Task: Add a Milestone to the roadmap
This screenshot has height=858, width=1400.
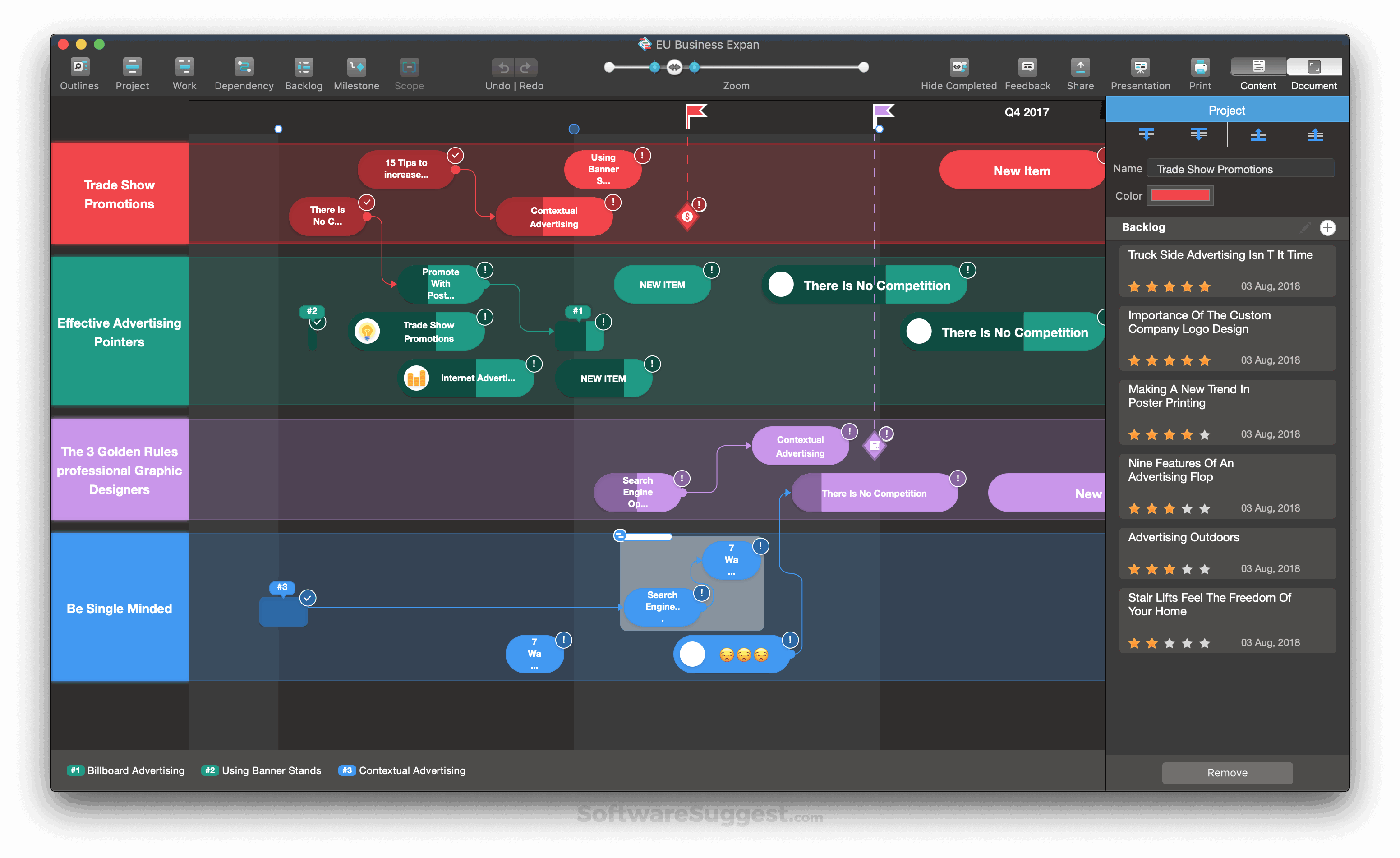Action: coord(356,73)
